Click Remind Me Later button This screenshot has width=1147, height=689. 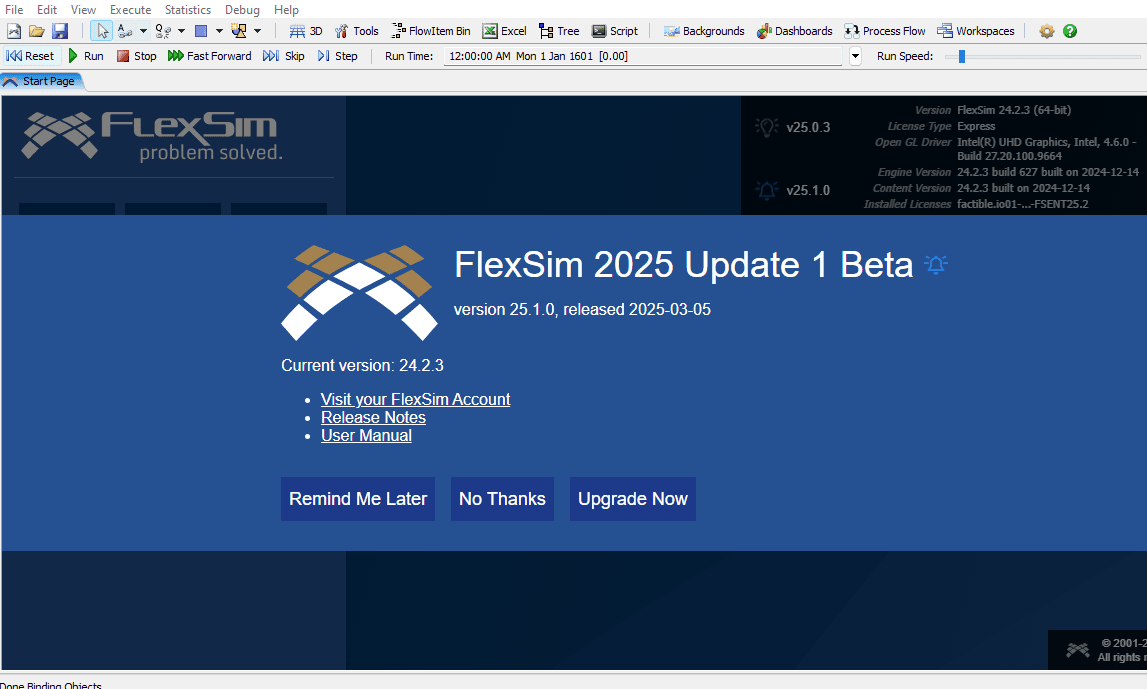point(358,499)
